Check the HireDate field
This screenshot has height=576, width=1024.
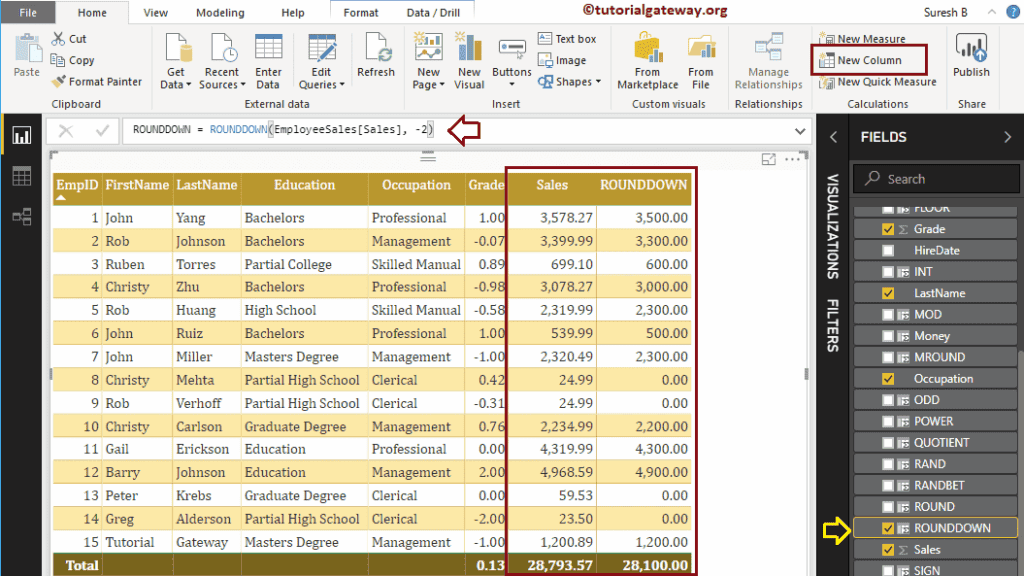click(886, 249)
